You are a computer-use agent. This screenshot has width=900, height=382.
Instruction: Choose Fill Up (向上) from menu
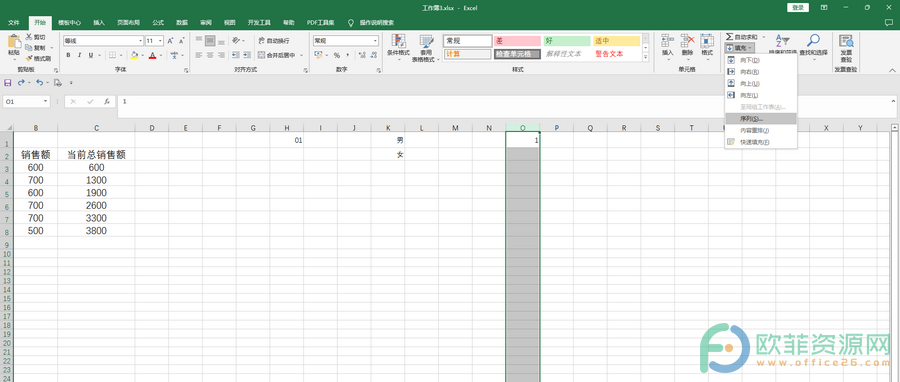tap(761, 83)
